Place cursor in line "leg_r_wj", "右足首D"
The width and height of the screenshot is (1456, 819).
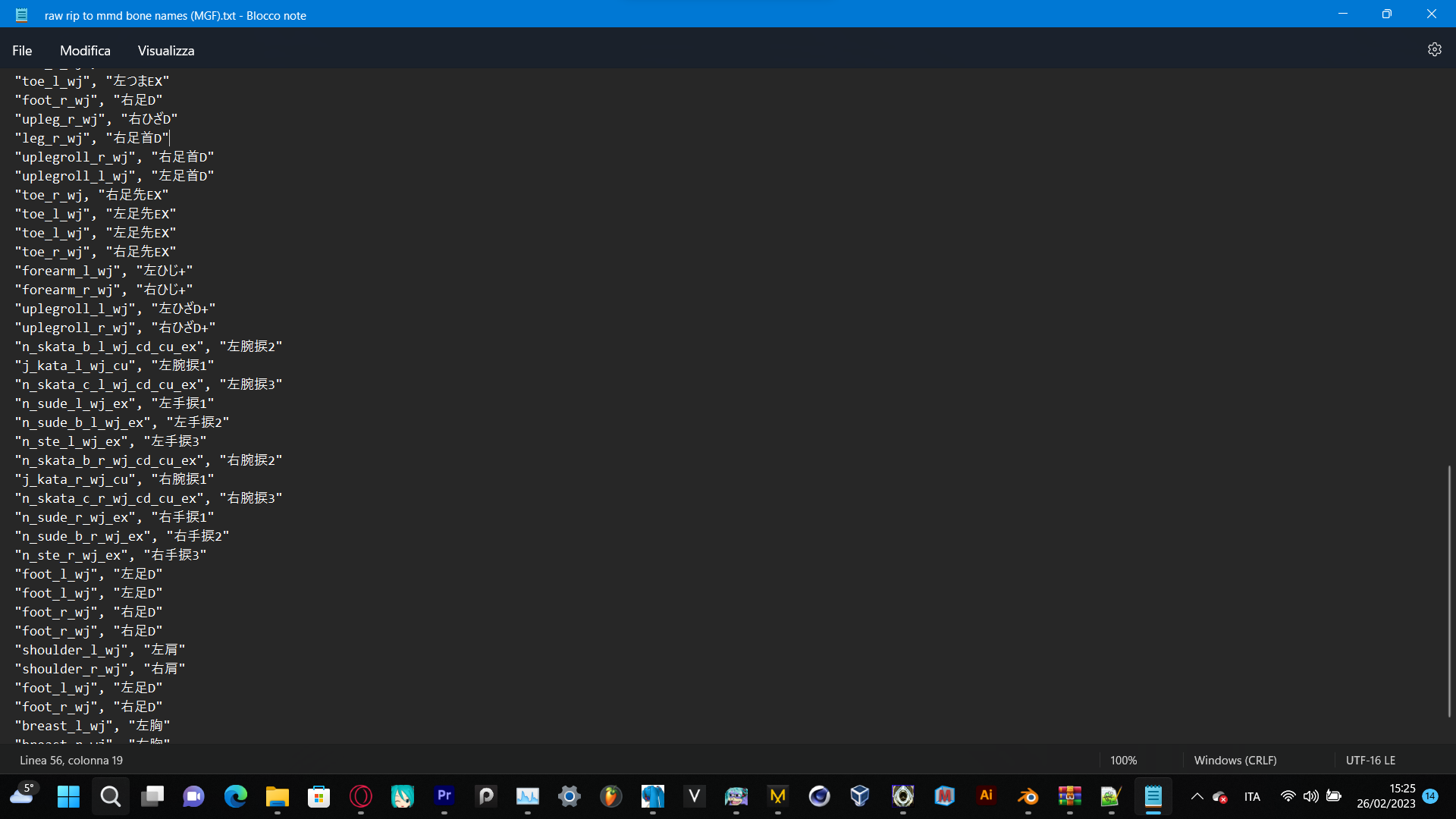pos(92,138)
